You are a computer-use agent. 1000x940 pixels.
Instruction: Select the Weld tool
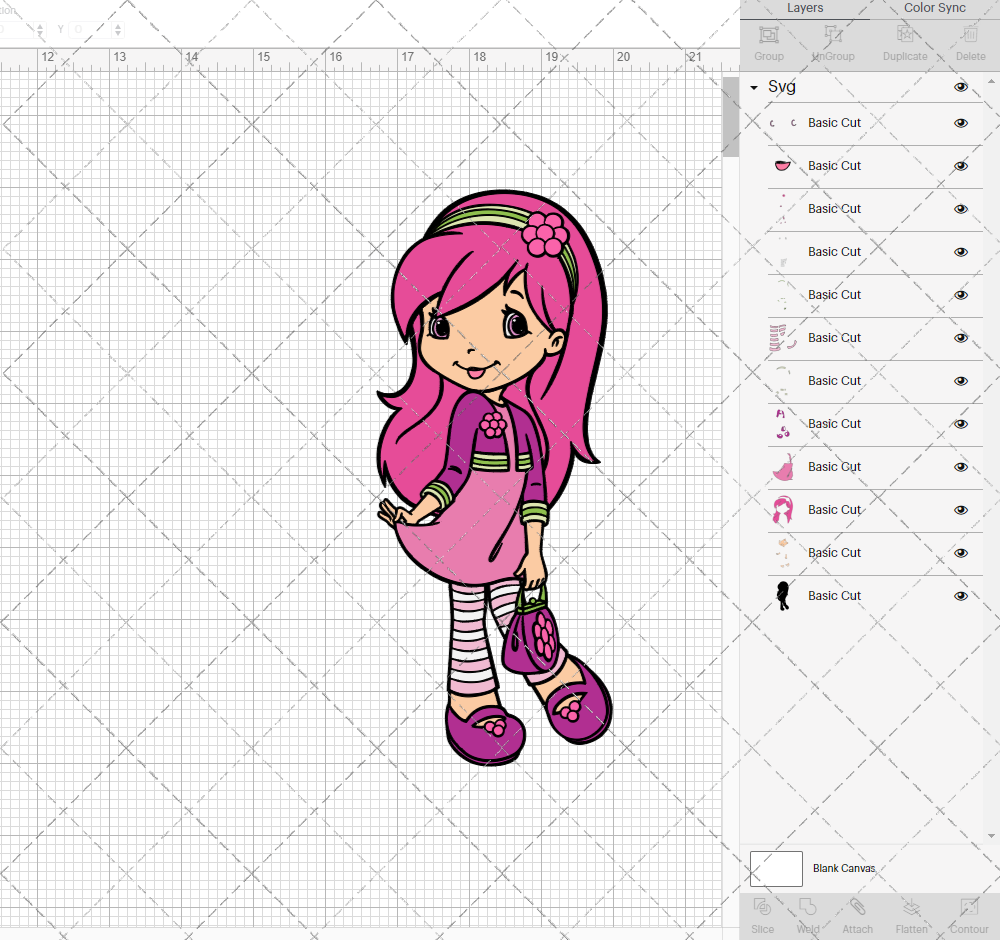tap(808, 915)
